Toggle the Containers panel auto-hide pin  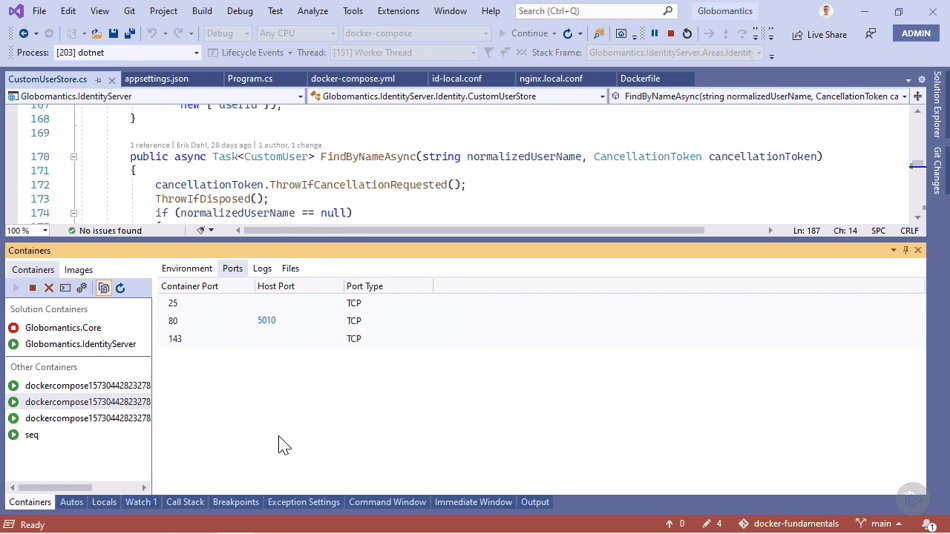pyautogui.click(x=906, y=250)
